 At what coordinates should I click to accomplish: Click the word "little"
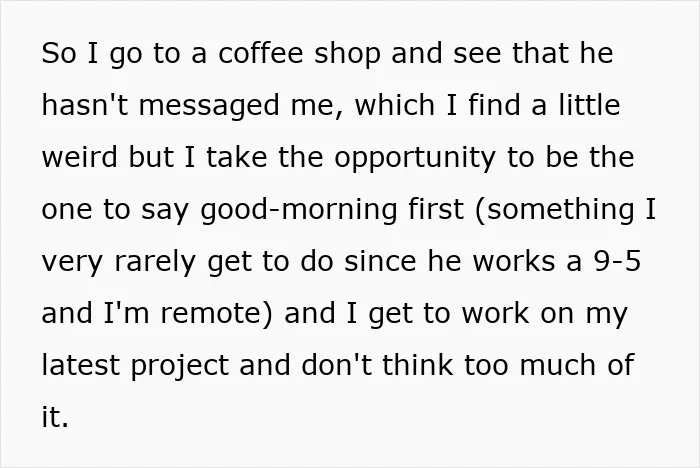coord(589,105)
